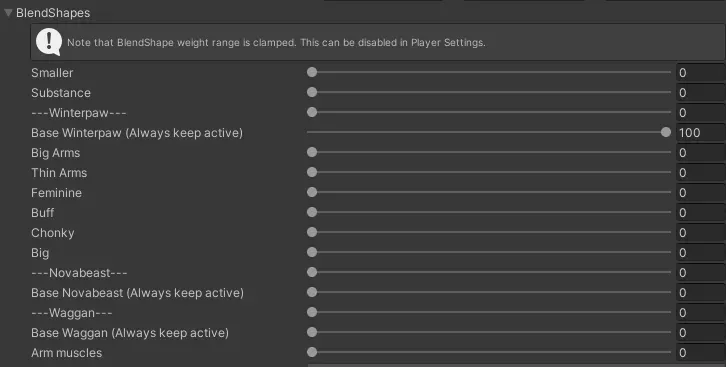
Task: Click the Thin Arms property label
Action: (x=59, y=173)
